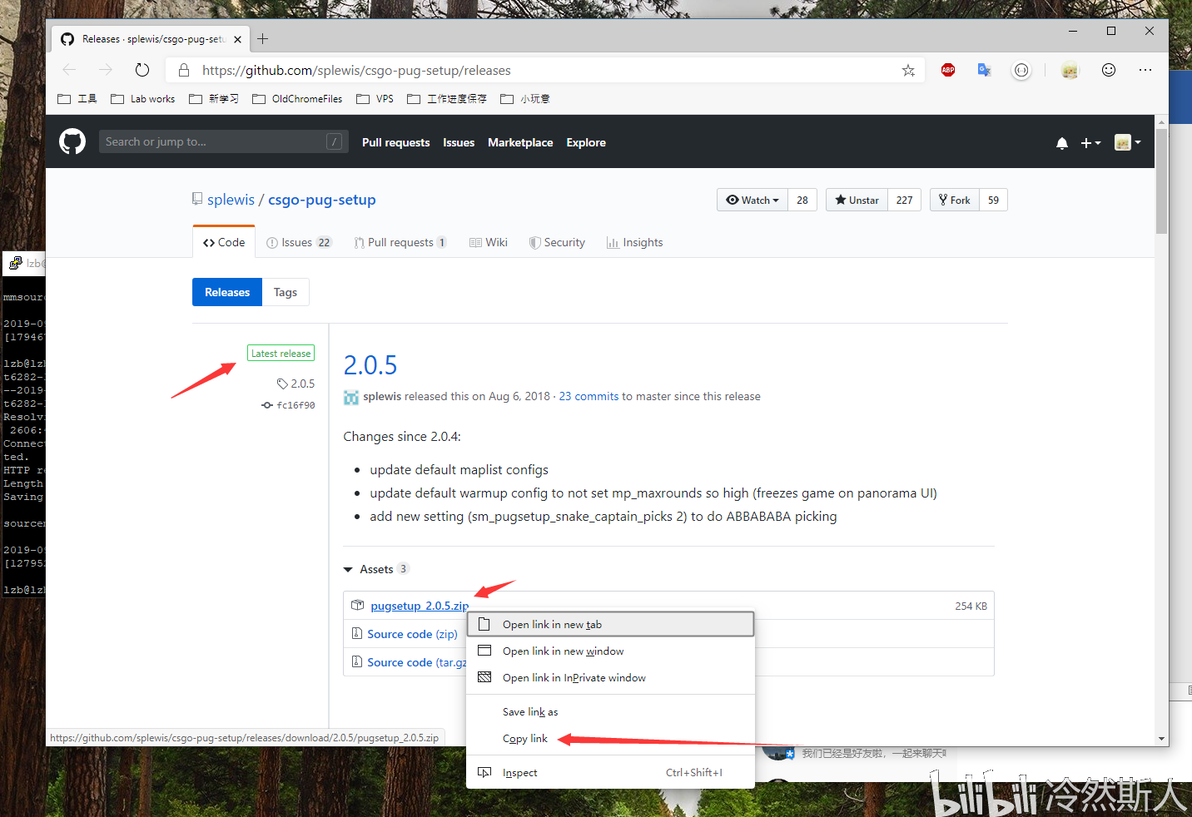Click the 28 watchers count
1192x817 pixels.
pos(802,200)
